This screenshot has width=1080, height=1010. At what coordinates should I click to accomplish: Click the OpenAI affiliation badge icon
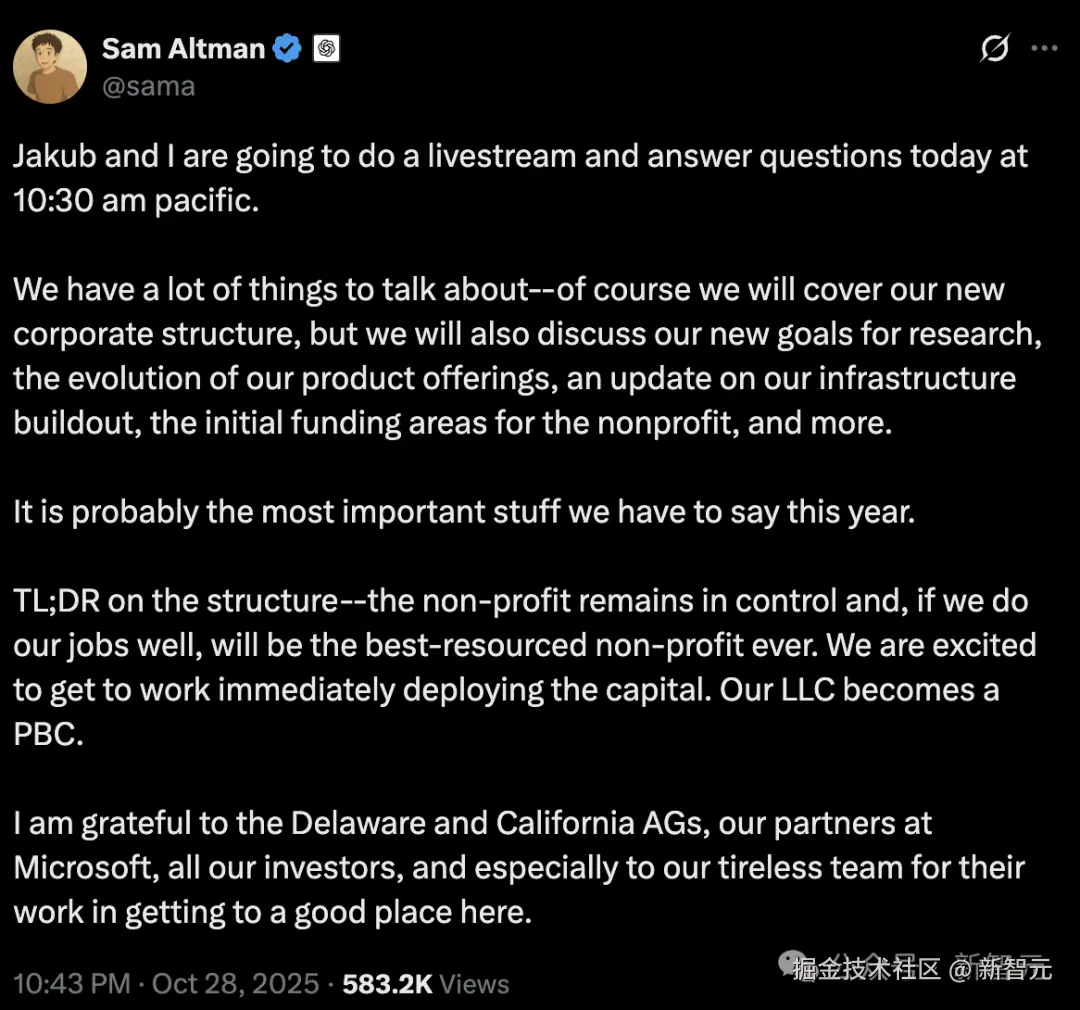[x=326, y=48]
